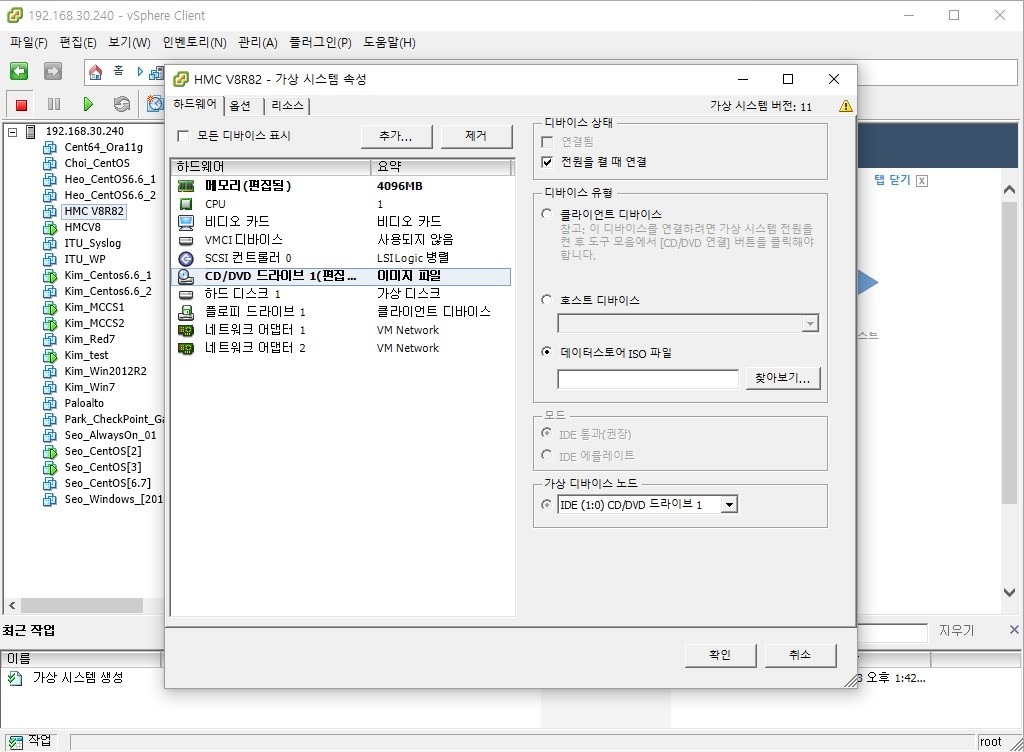Click the 찾아보기 (Browse) button
This screenshot has width=1024, height=752.
tap(784, 378)
